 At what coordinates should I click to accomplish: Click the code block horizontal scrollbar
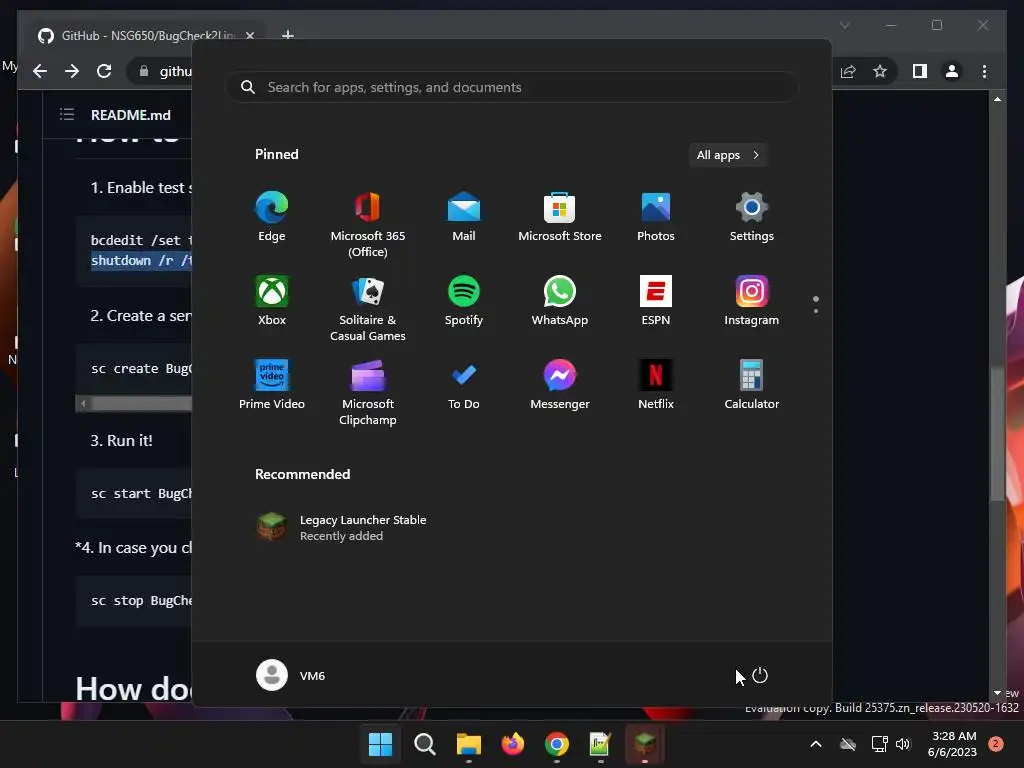point(135,404)
